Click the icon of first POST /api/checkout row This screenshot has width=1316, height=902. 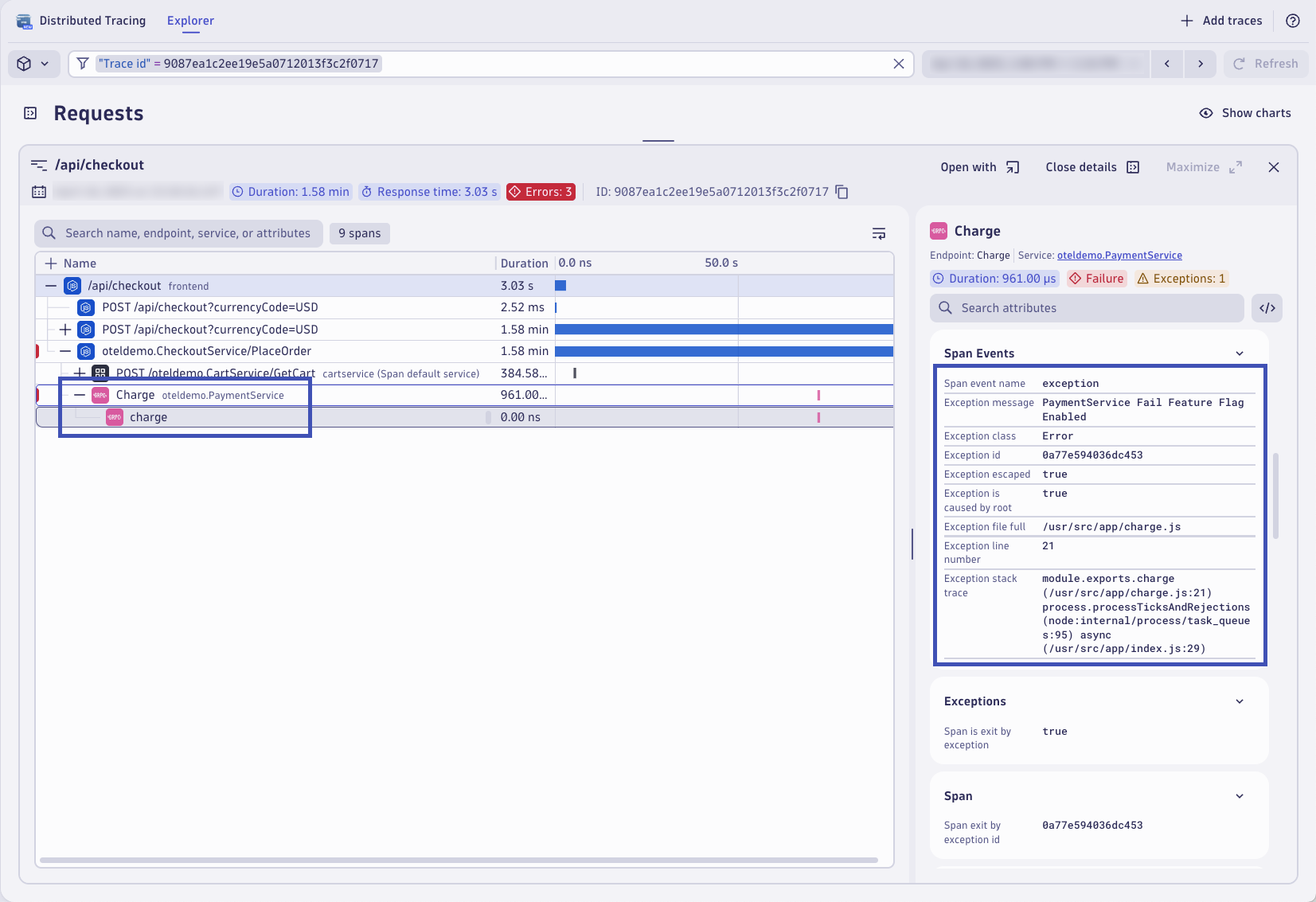click(x=86, y=307)
